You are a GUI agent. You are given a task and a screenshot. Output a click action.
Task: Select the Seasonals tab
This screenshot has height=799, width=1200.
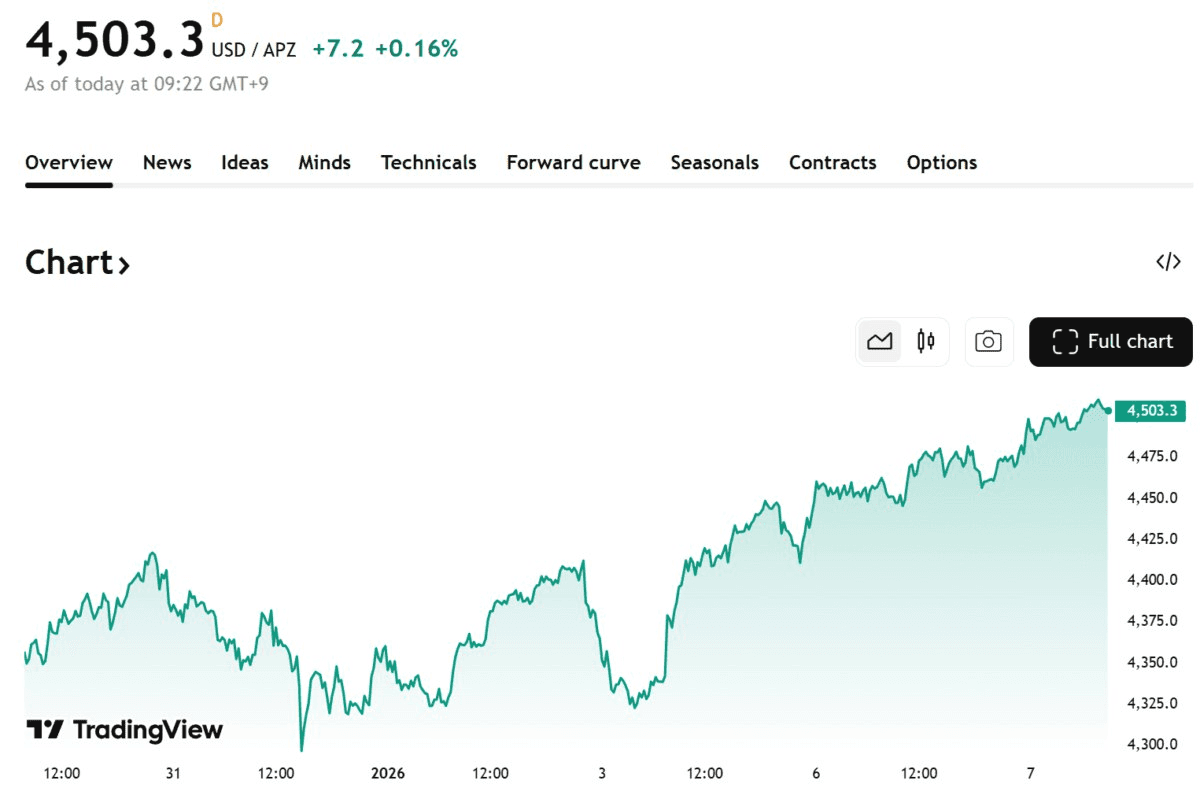[714, 162]
